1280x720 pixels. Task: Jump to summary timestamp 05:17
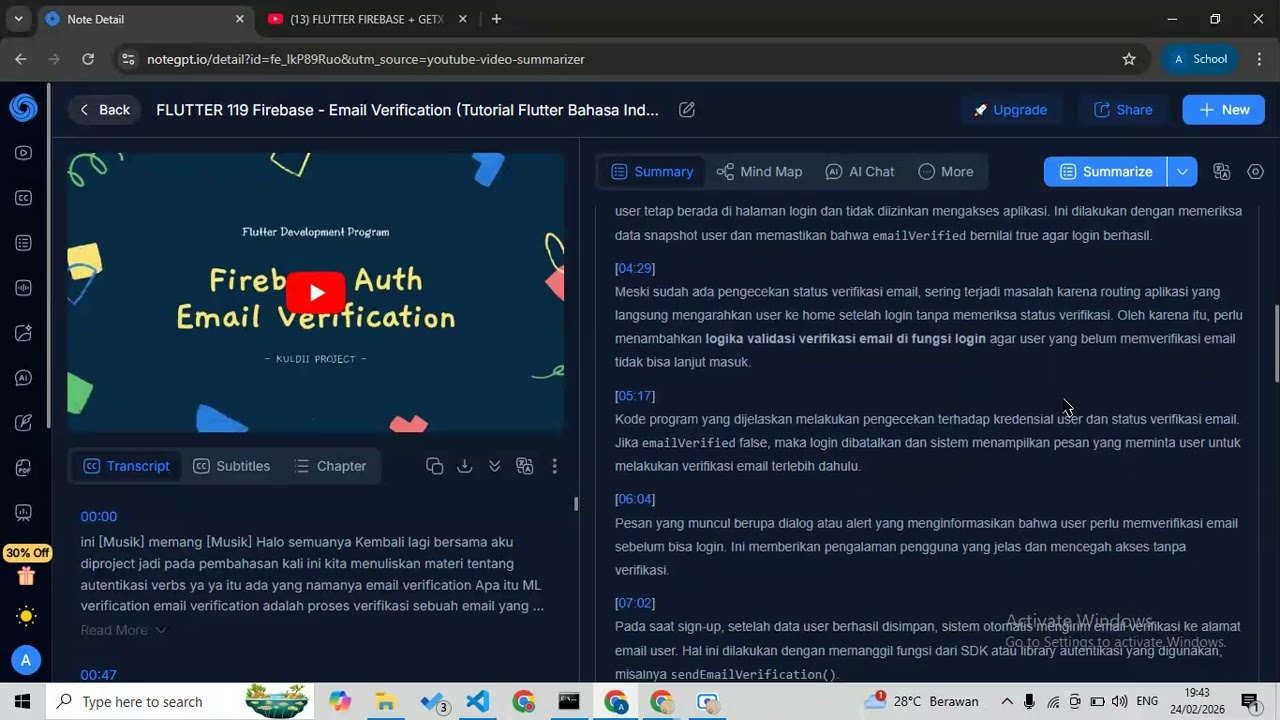click(x=635, y=396)
